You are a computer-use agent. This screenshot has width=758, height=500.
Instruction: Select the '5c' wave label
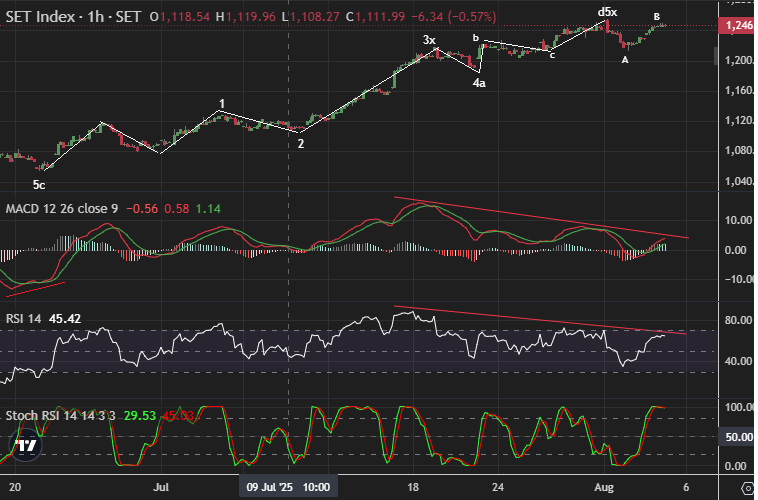click(39, 185)
